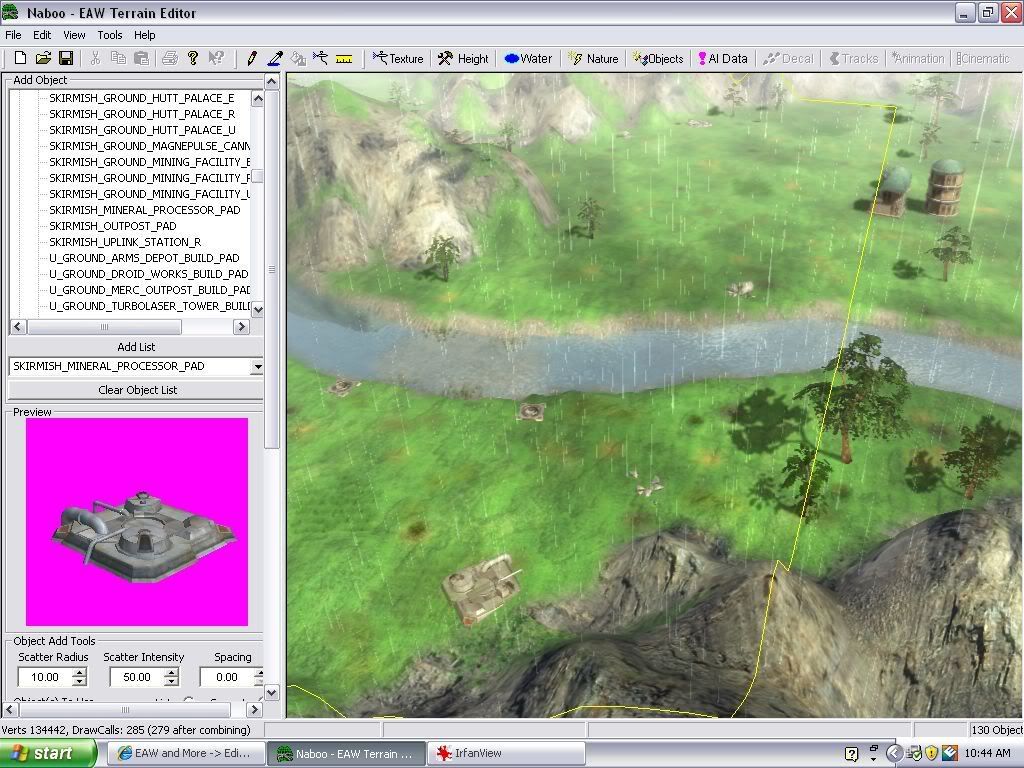Select SKIRMISH_MINERAL_PROCESSOR_PAD in the object list
Viewport: 1024px width, 768px height.
(144, 210)
